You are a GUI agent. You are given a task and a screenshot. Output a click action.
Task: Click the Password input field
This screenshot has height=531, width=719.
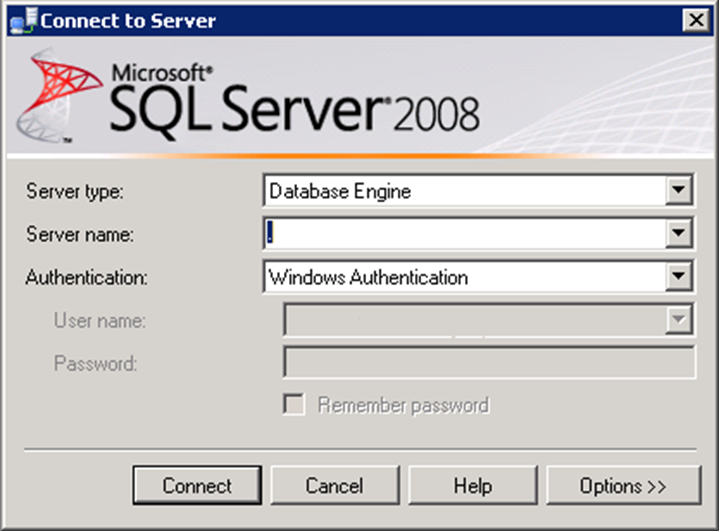[489, 362]
